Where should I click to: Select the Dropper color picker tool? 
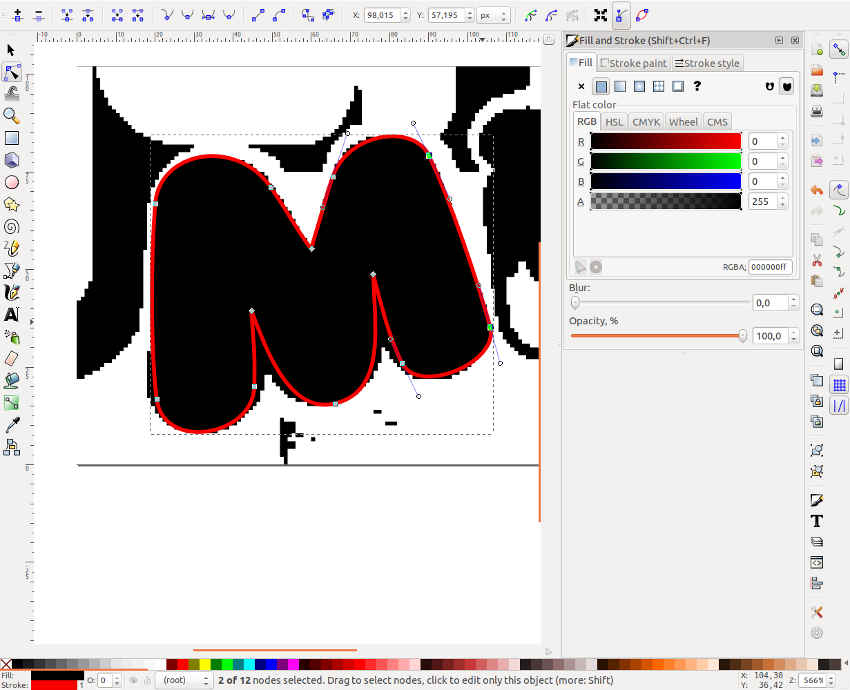coord(11,424)
